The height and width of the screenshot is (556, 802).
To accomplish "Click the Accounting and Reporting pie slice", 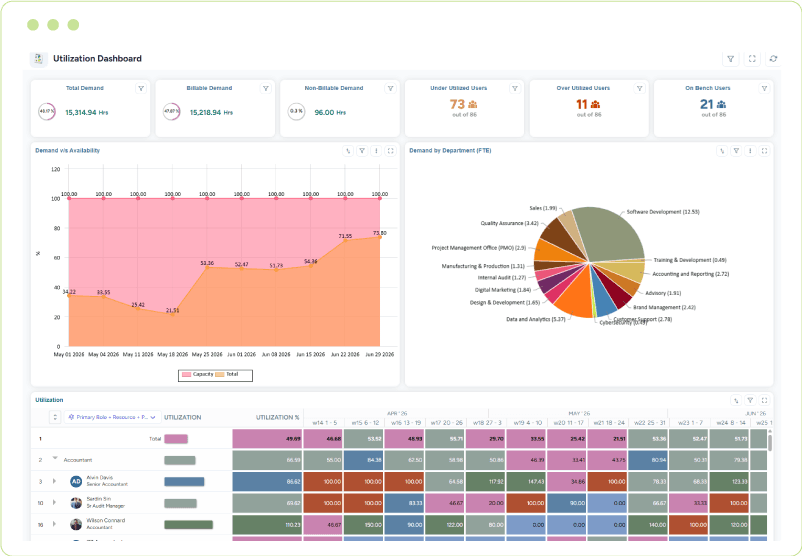I will point(628,271).
